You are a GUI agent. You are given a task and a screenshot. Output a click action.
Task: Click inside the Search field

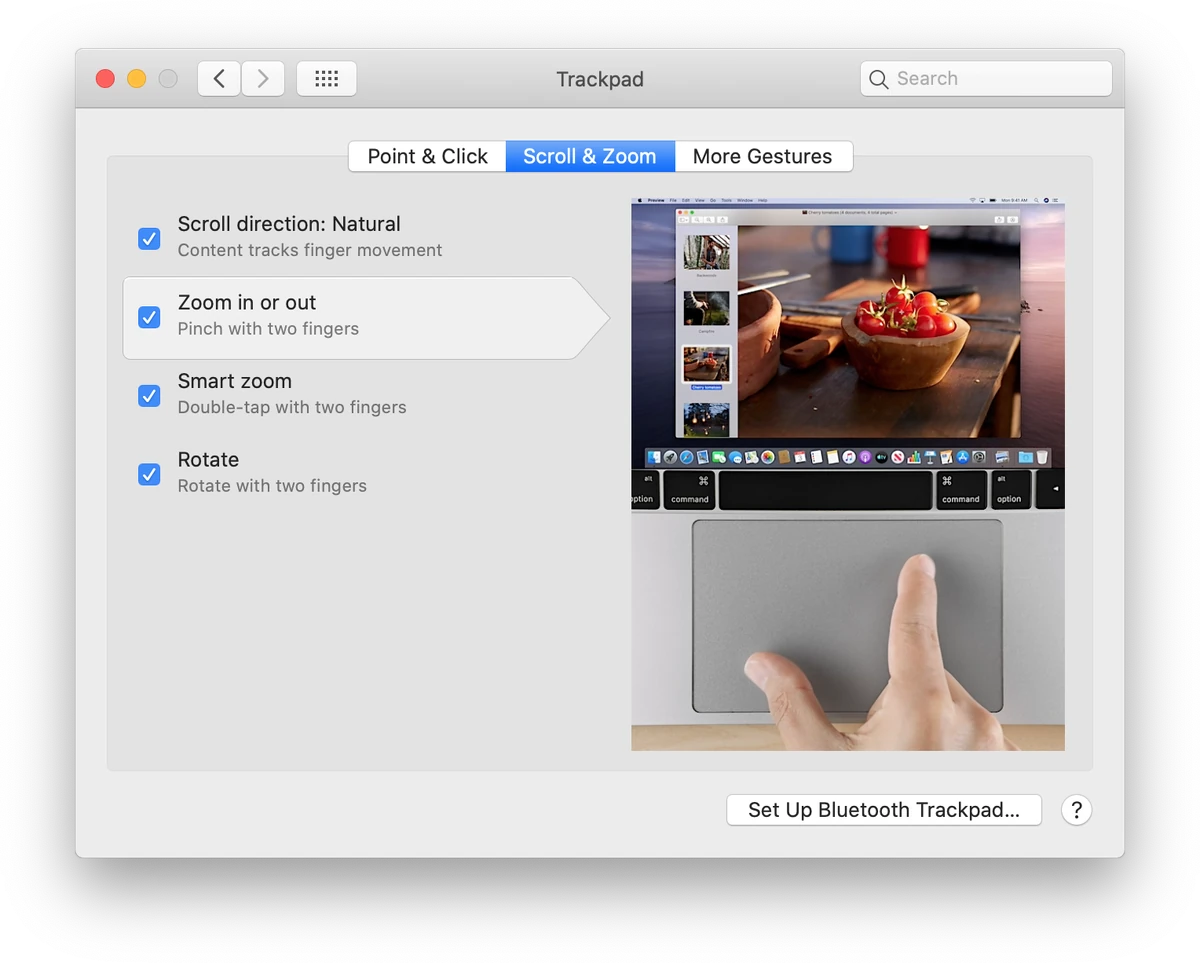pyautogui.click(x=985, y=78)
